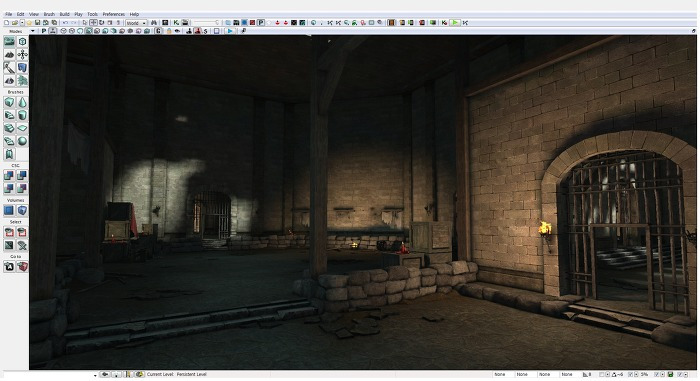Open the Build menu
Screen dimensions: 700x381
(64, 14)
